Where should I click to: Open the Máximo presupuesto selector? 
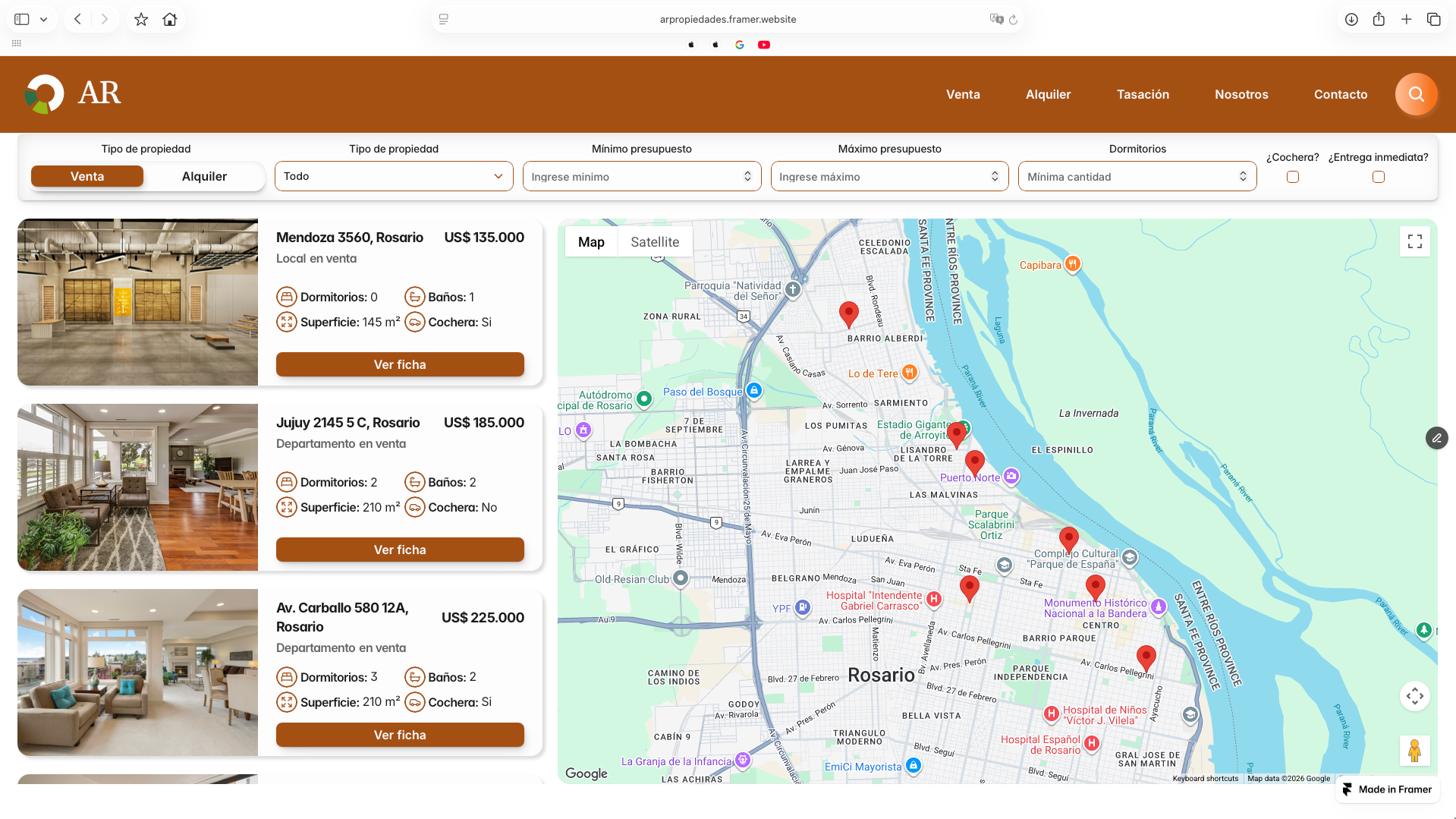[x=889, y=176]
